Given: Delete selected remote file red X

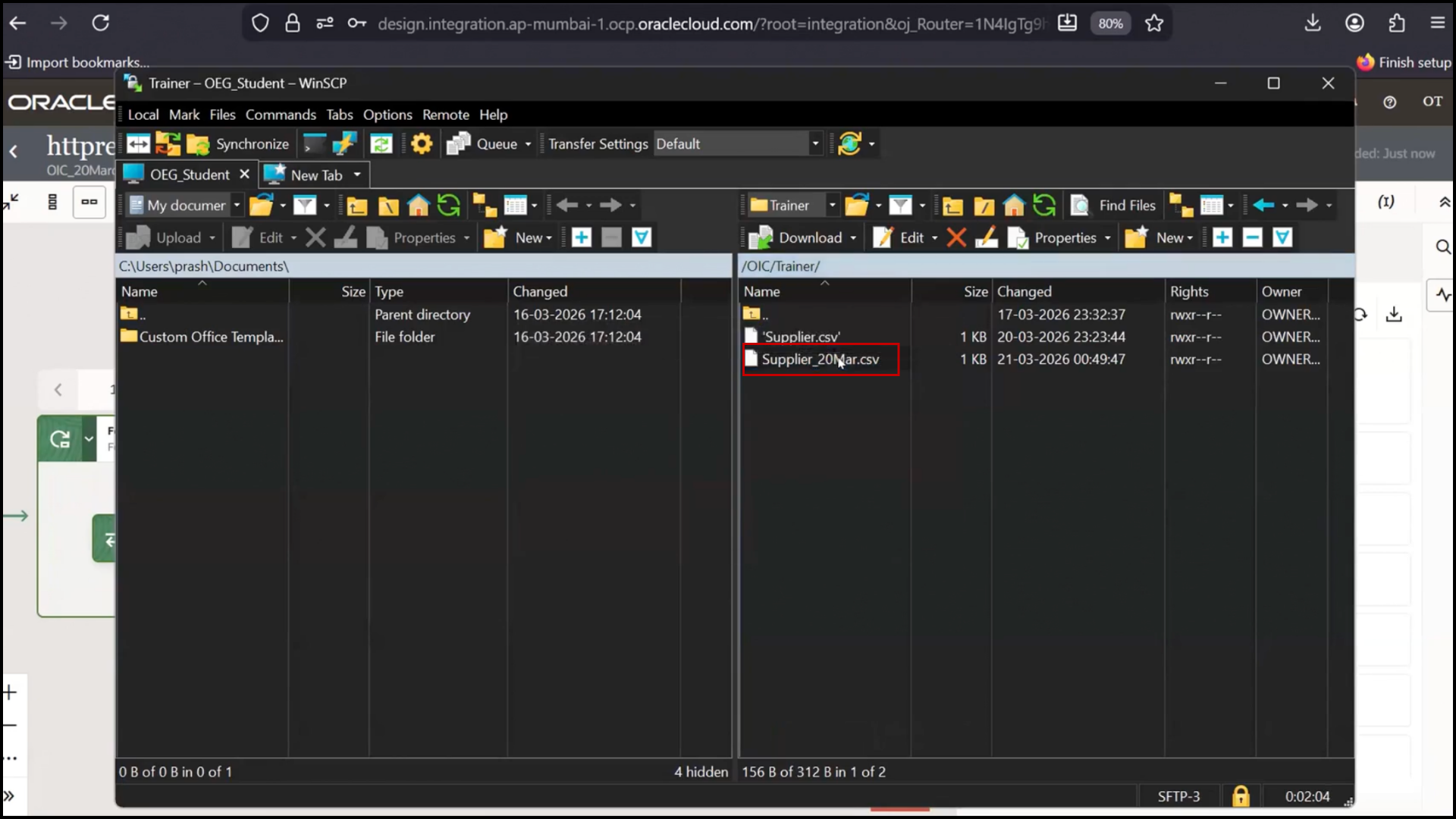Looking at the screenshot, I should (956, 238).
